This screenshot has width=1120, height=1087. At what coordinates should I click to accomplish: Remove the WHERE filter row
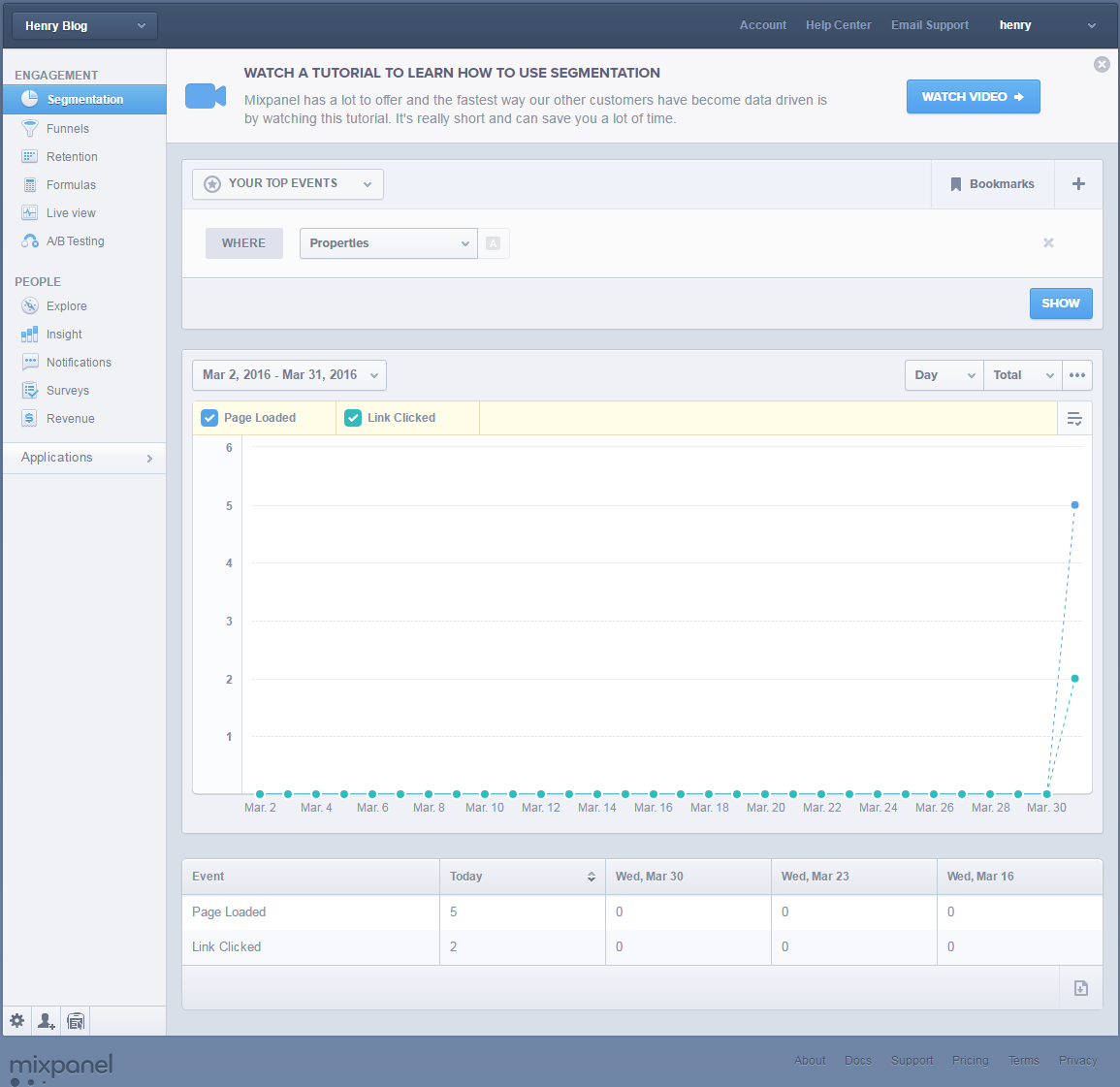tap(1048, 242)
